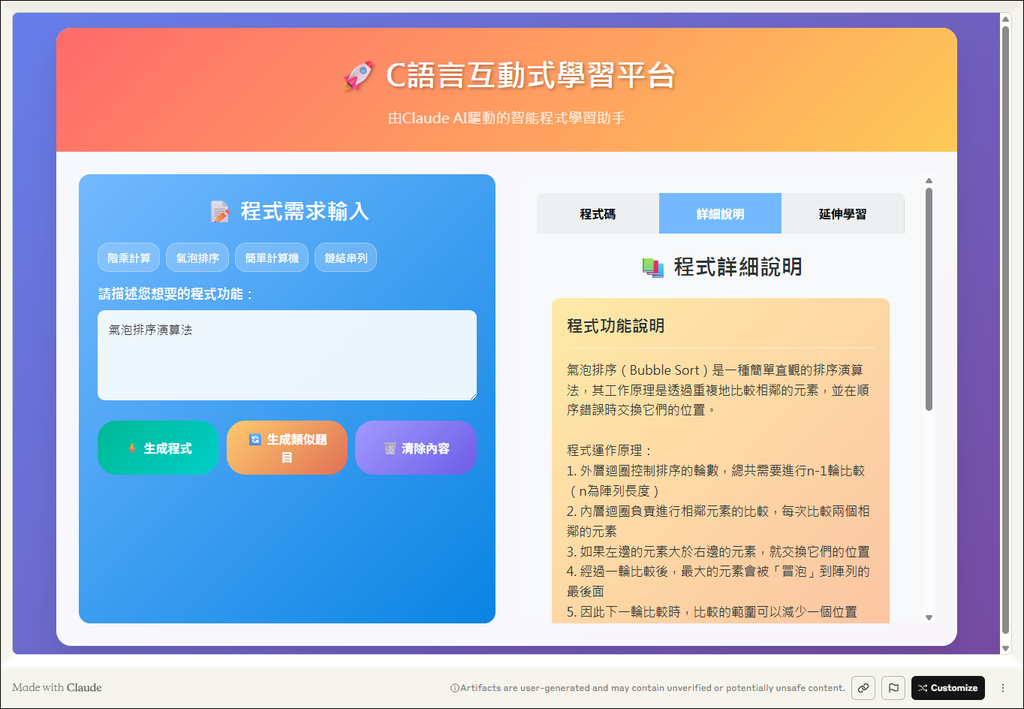This screenshot has height=709, width=1024.
Task: Click the 清除內容 button
Action: (x=416, y=448)
